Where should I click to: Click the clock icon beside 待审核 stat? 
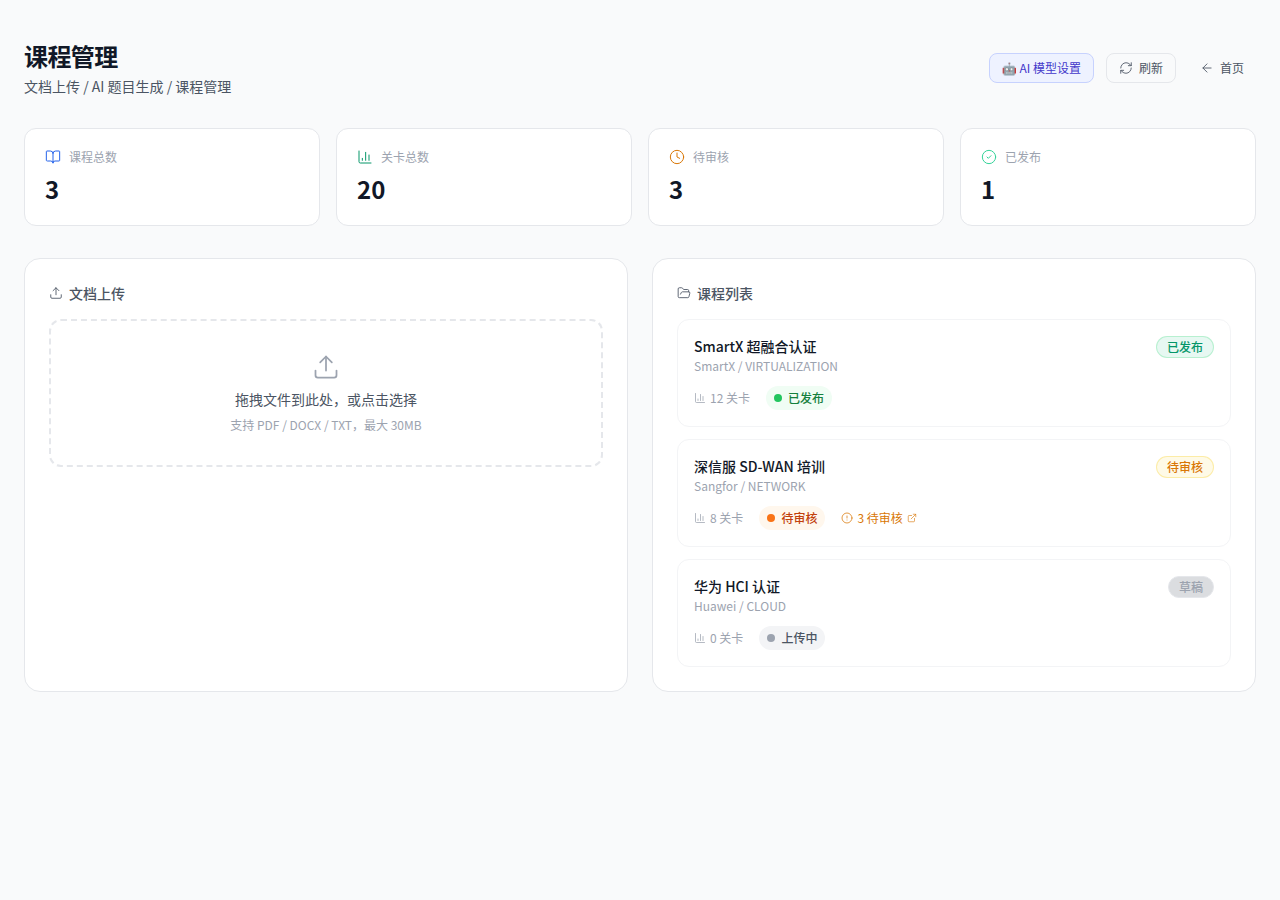677,157
